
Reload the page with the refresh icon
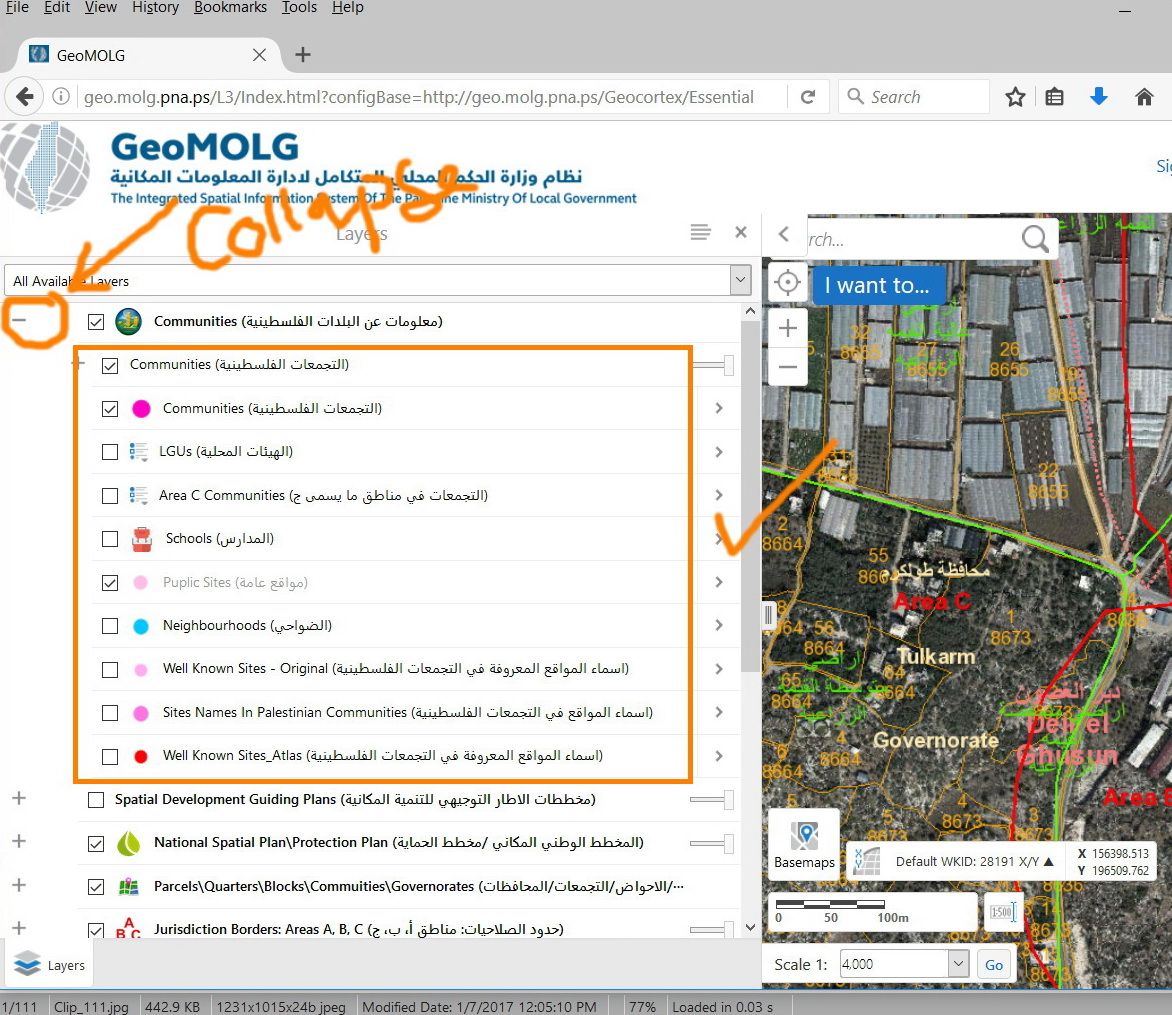pos(808,96)
